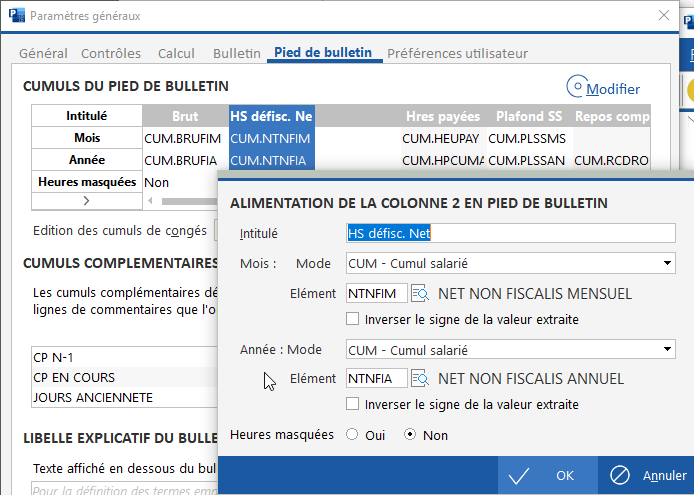Image resolution: width=694 pixels, height=495 pixels.
Task: Select cell CUM.BRUFIA
Action: click(x=185, y=160)
